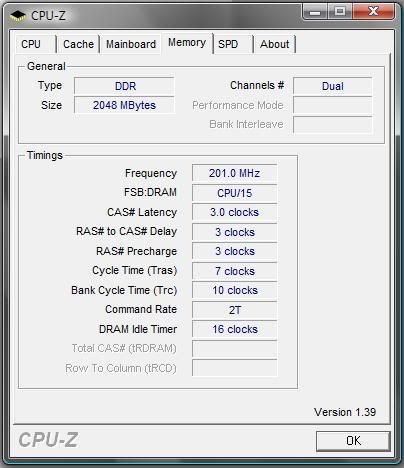Click the OK button

(353, 441)
